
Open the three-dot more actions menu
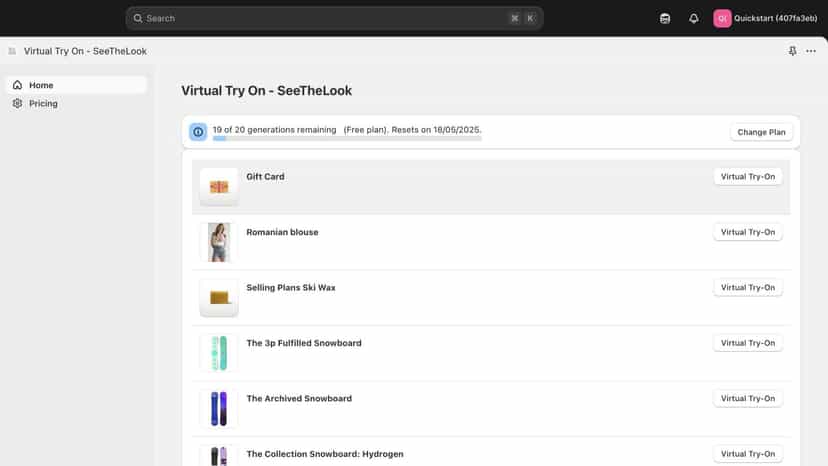click(811, 51)
